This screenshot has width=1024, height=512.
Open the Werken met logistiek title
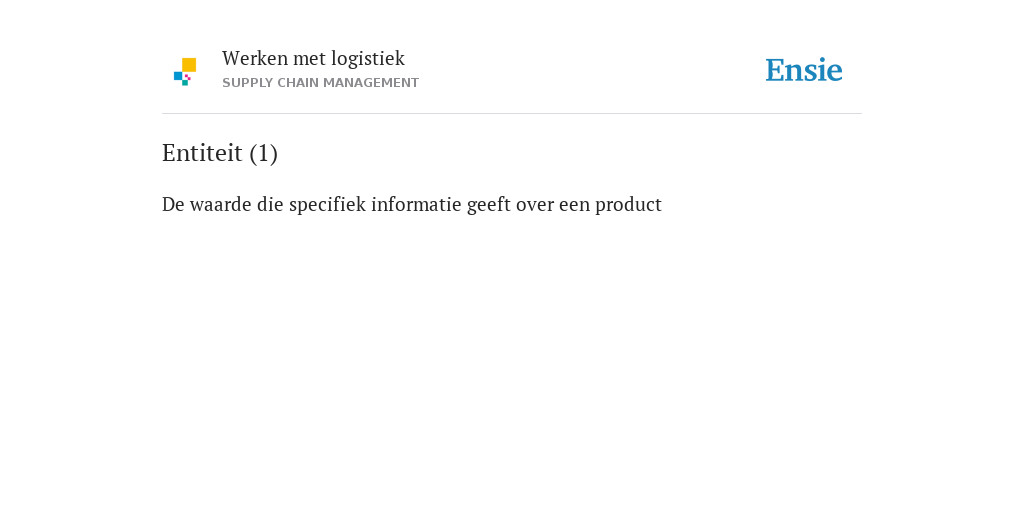click(x=313, y=59)
